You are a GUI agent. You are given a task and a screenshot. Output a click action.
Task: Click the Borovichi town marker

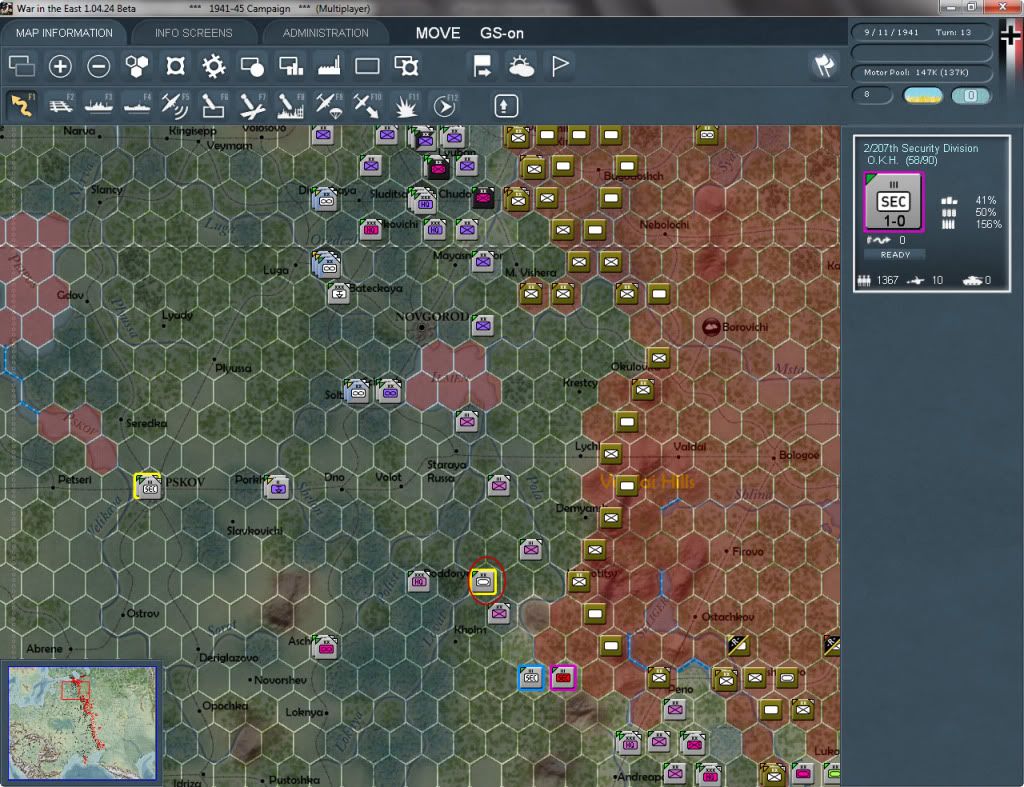711,327
